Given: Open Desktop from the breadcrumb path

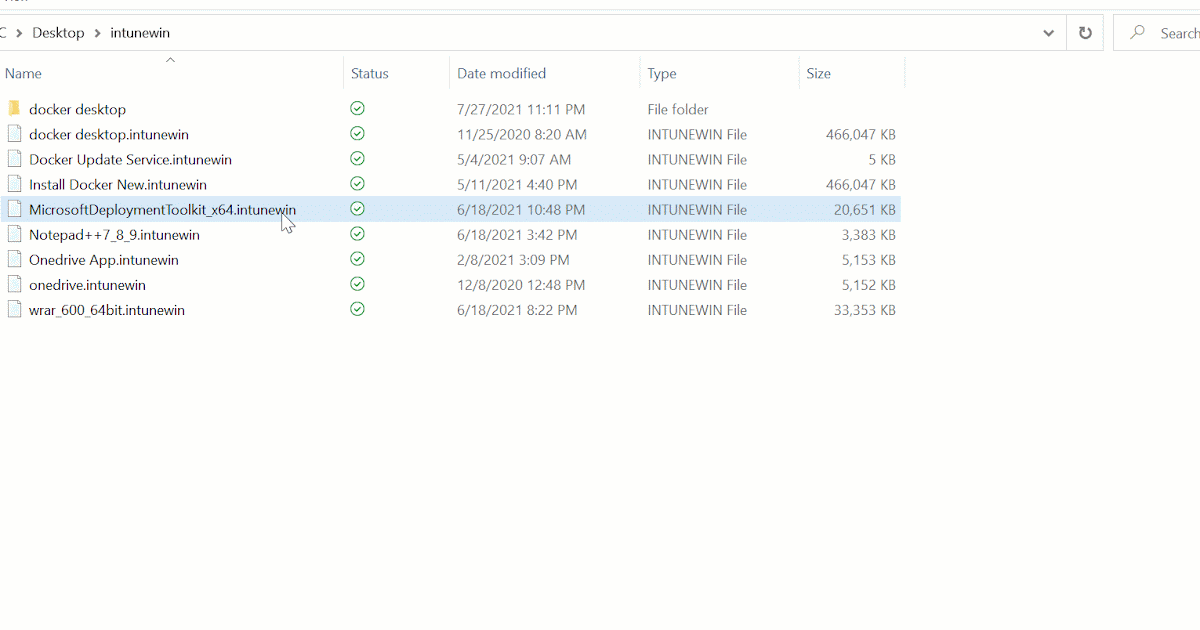Looking at the screenshot, I should pos(57,32).
